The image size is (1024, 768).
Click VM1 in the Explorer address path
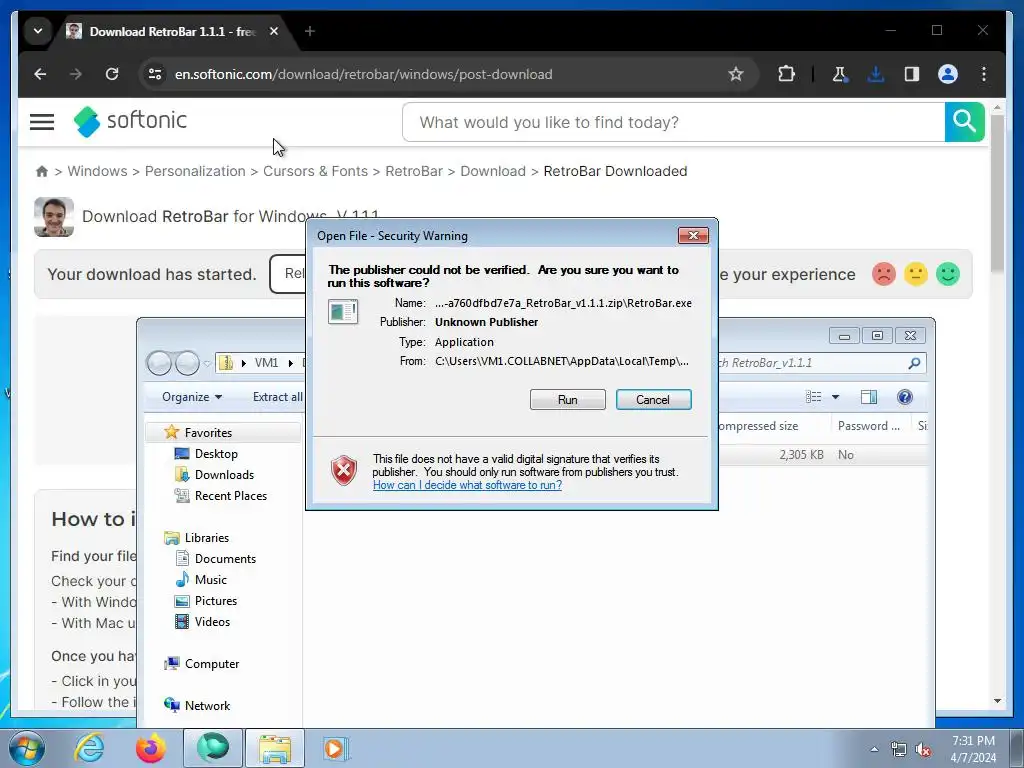click(x=266, y=363)
